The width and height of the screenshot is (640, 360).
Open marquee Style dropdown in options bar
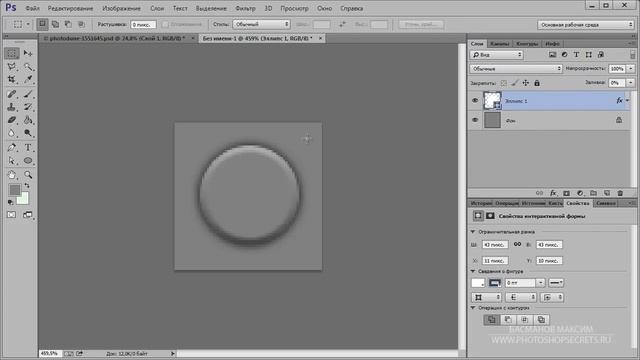261,24
